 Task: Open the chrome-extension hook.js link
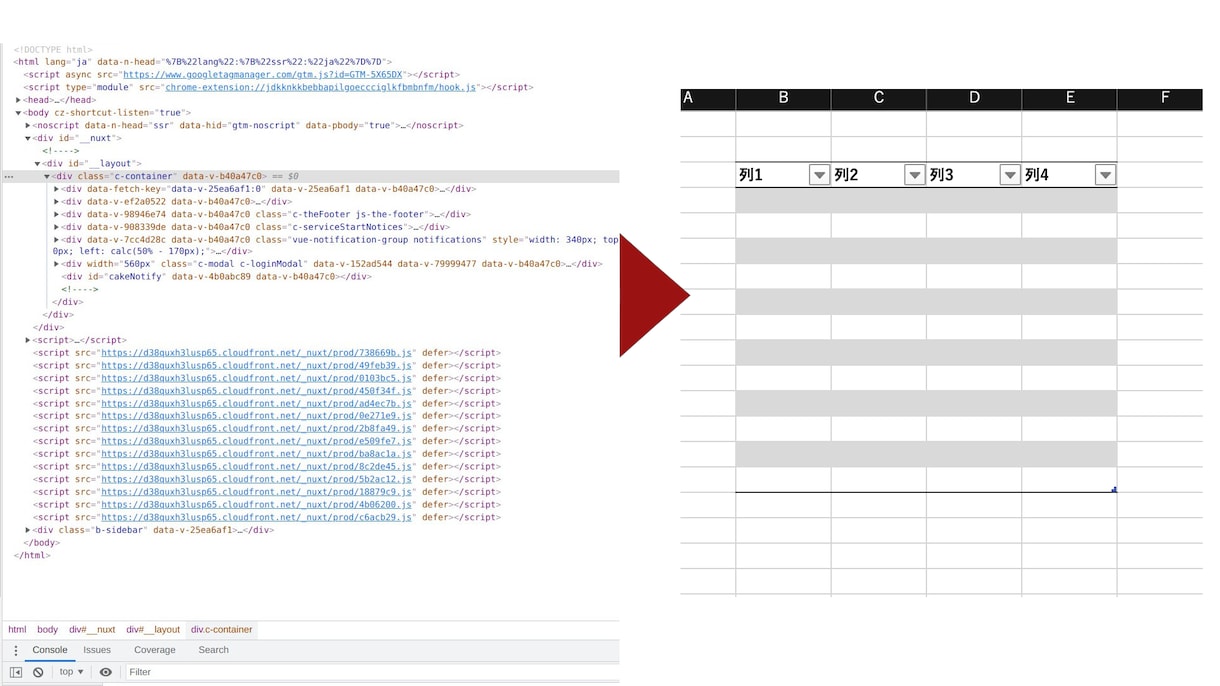point(321,87)
